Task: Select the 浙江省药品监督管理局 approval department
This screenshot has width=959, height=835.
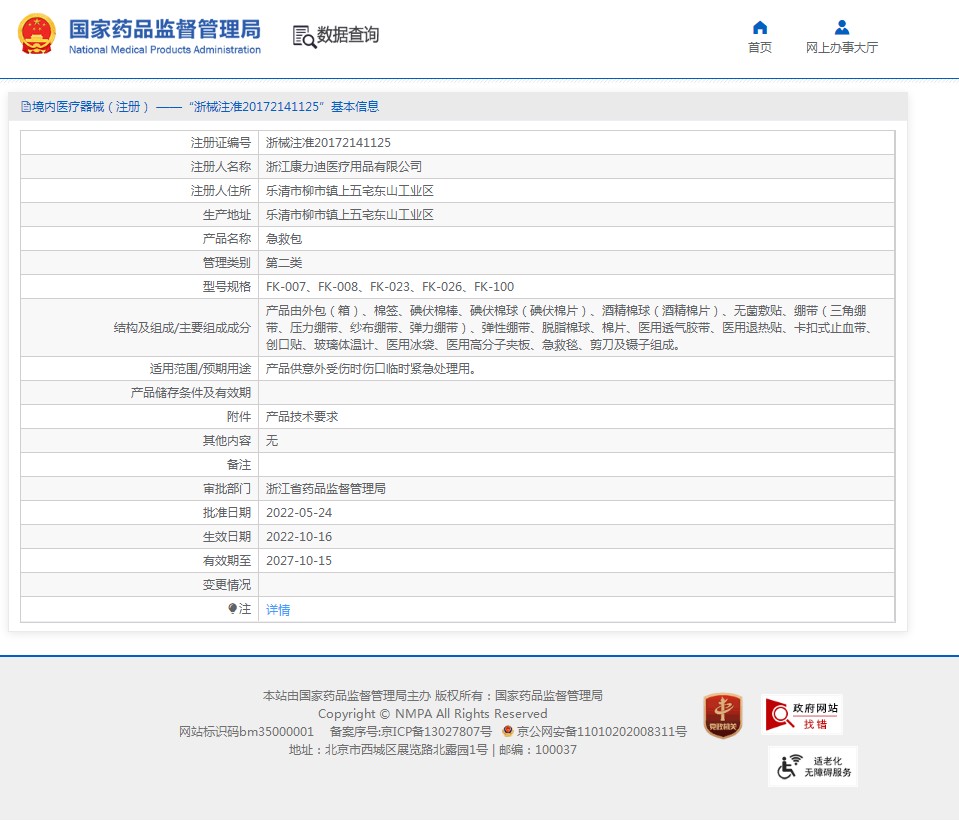Action: (x=326, y=489)
